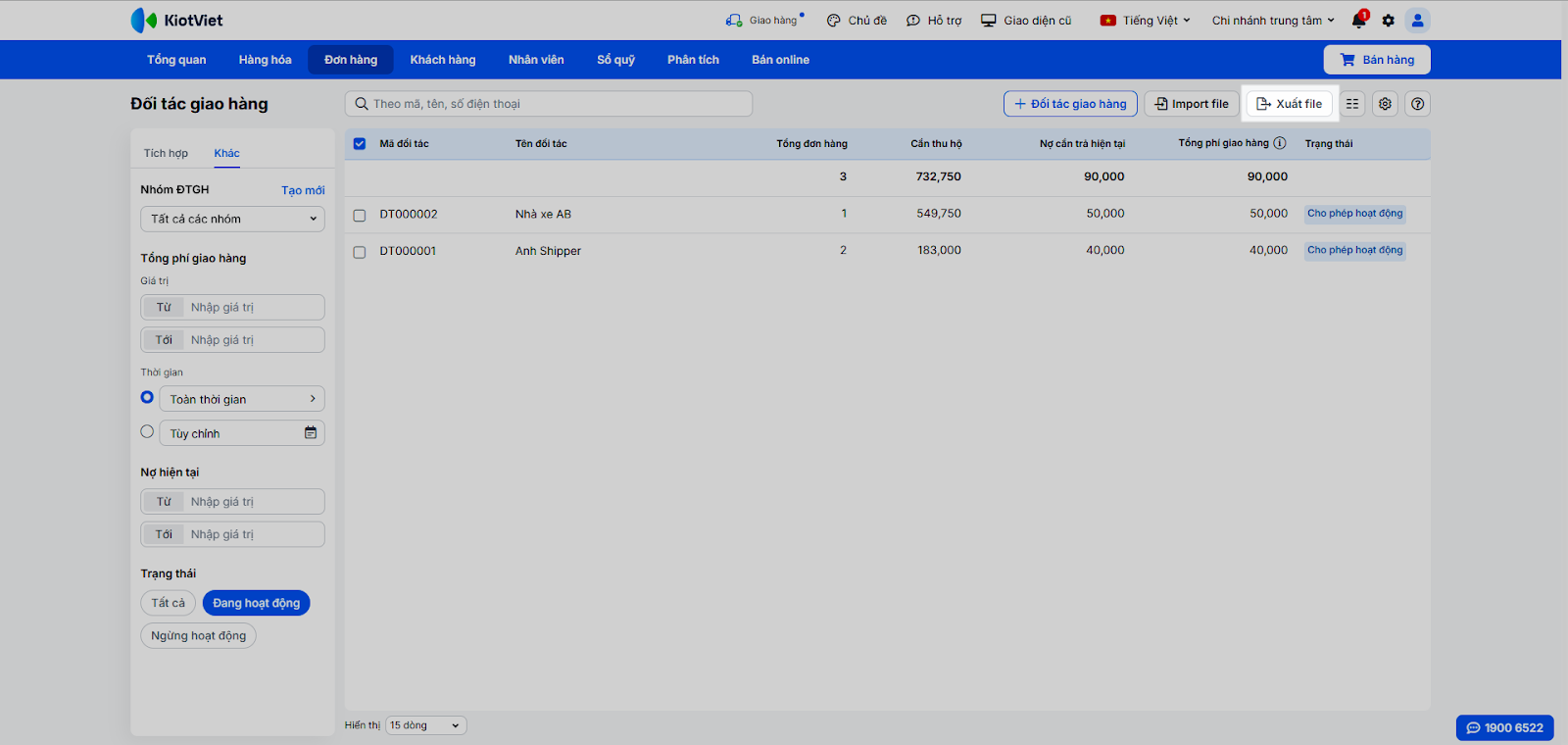Viewport: 1568px width, 745px height.
Task: Open the notifications bell
Action: pyautogui.click(x=1359, y=21)
